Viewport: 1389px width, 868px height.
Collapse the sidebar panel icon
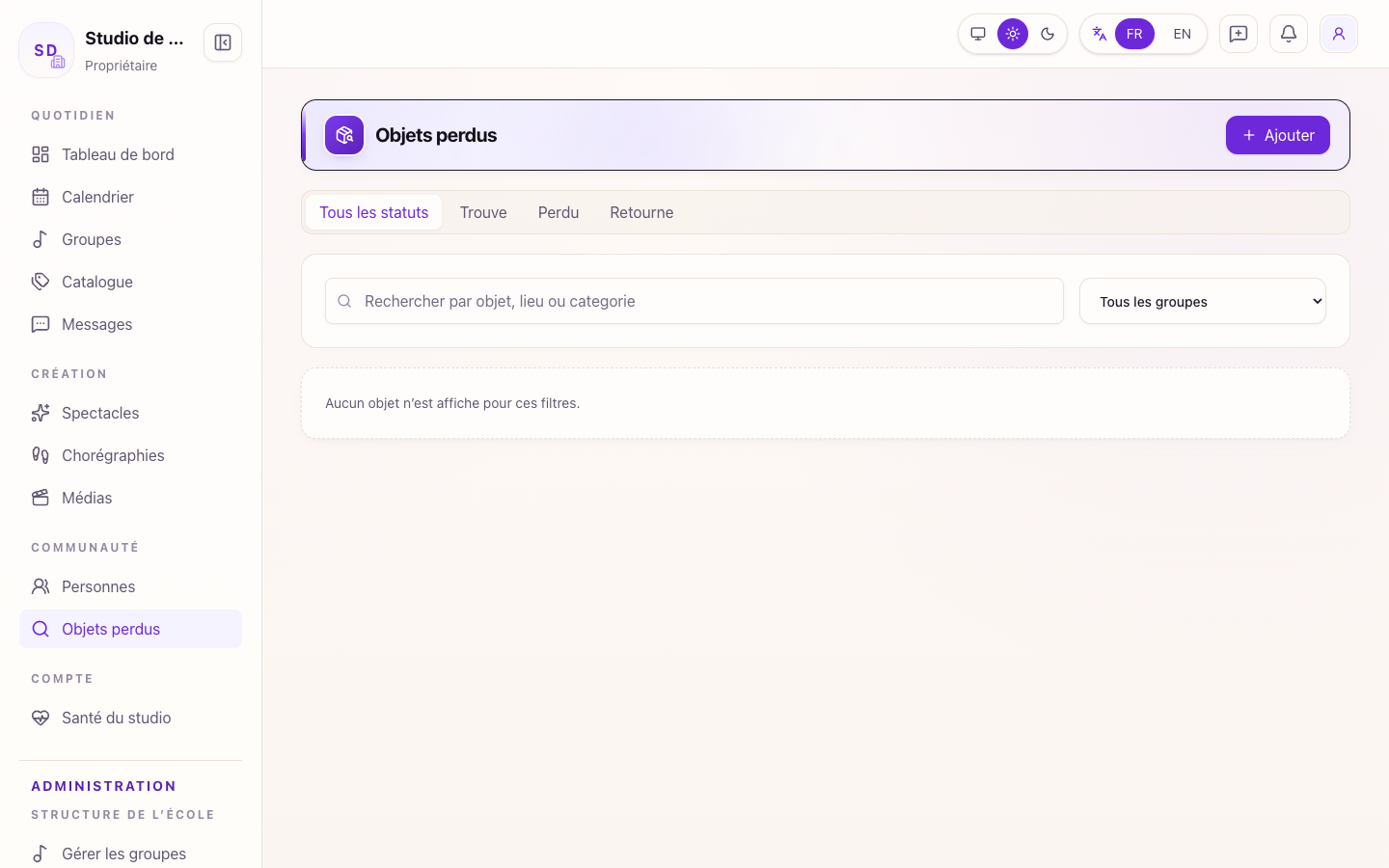coord(223,42)
